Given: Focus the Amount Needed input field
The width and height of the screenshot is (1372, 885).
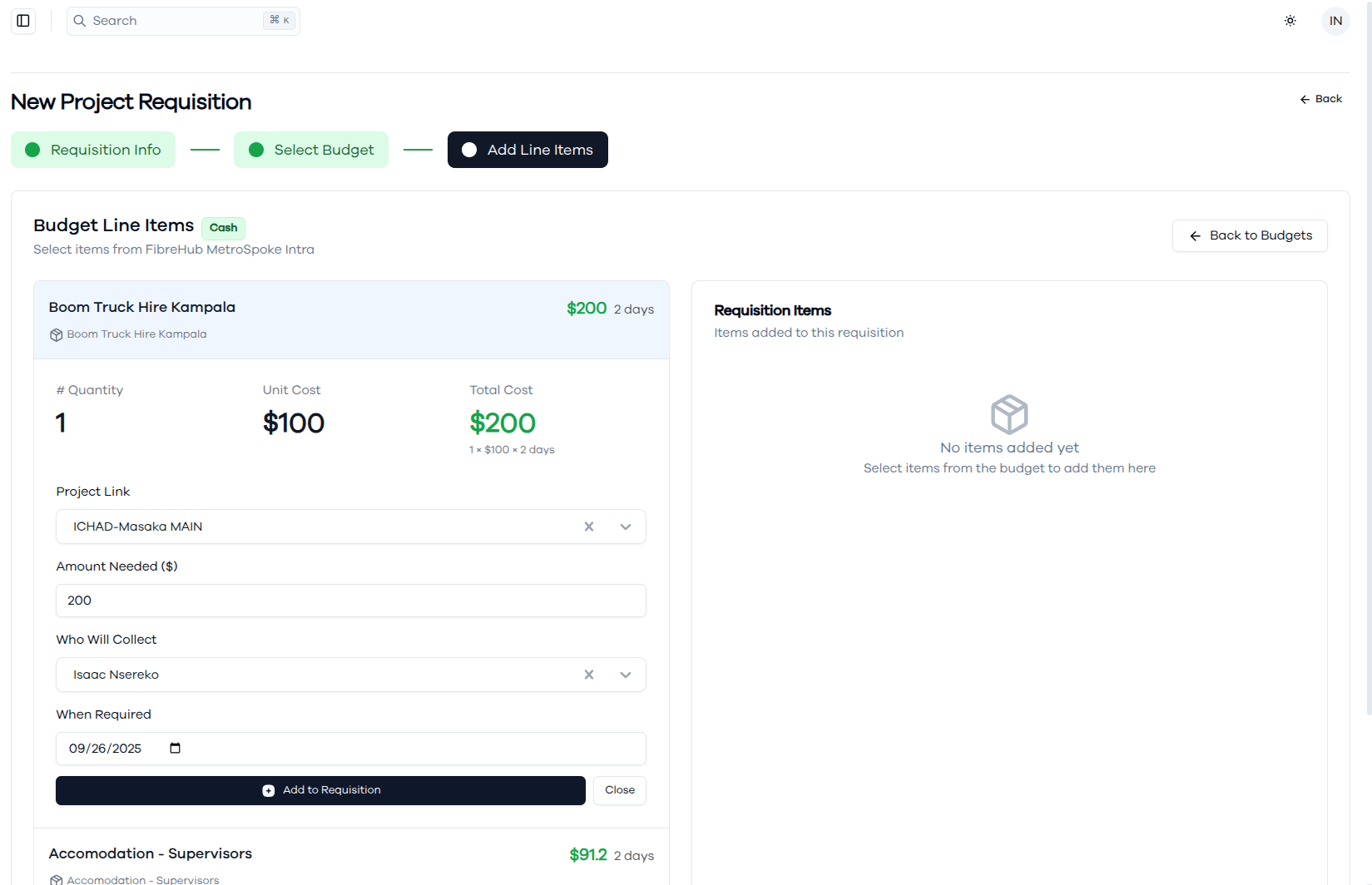Looking at the screenshot, I should [351, 601].
